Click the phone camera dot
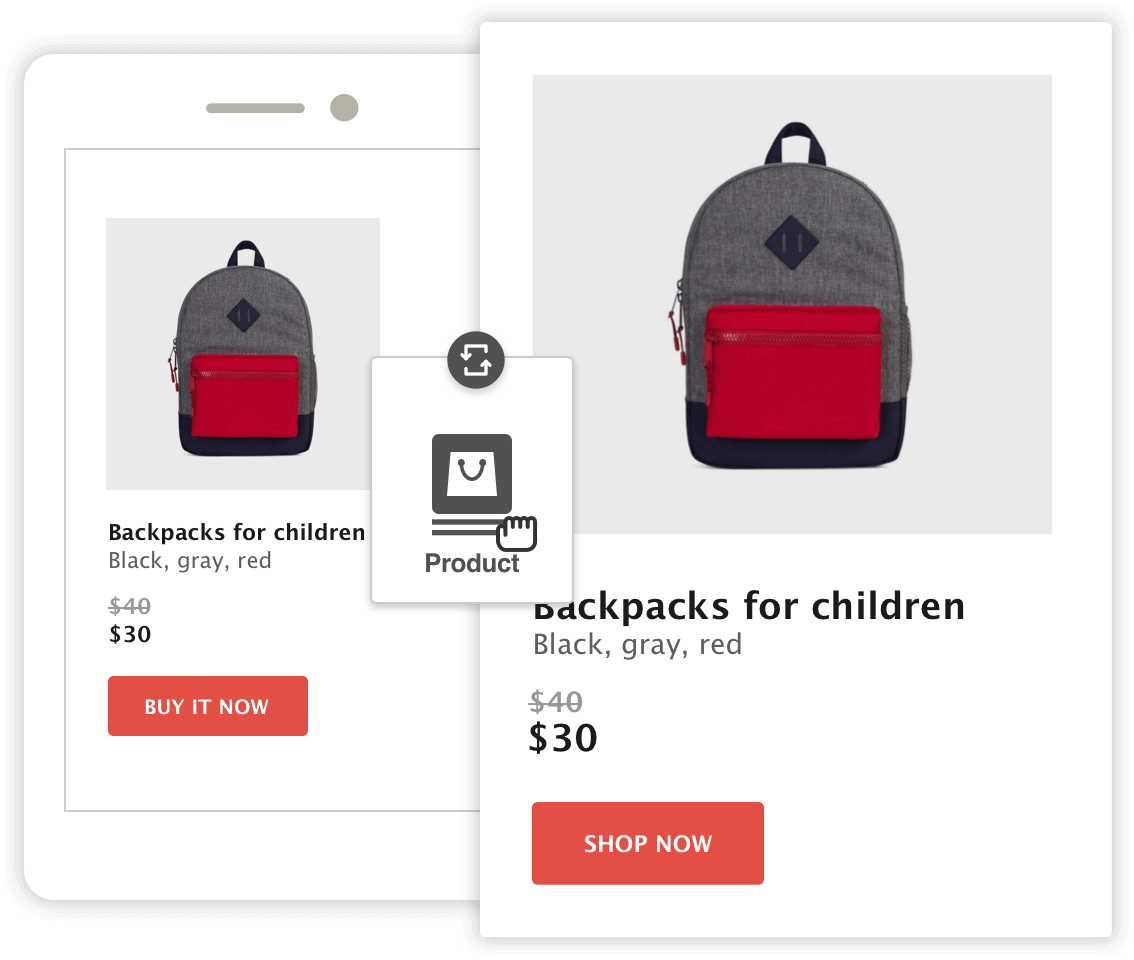 tap(344, 108)
